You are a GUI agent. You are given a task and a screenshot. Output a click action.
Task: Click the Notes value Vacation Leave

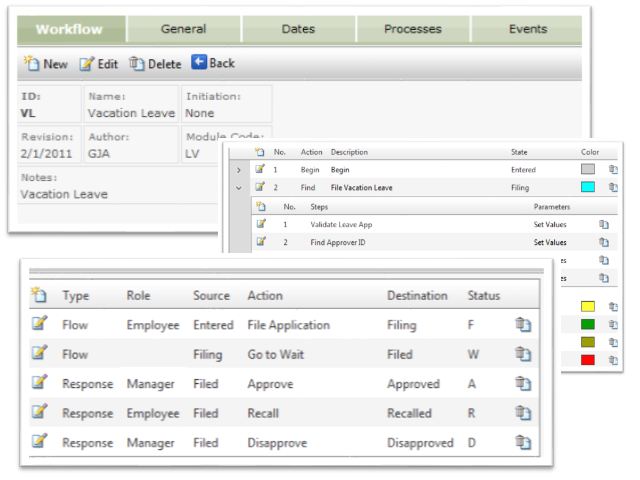(64, 194)
